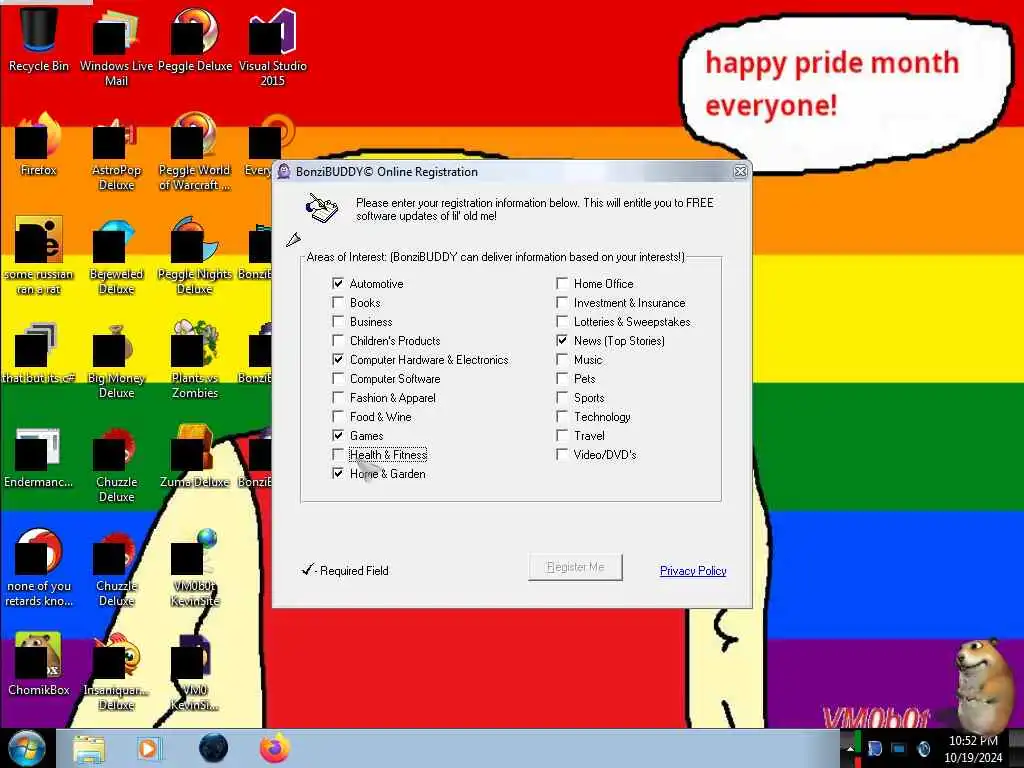Close the BonziBUDDY Online Registration dialog
1024x768 pixels.
740,171
